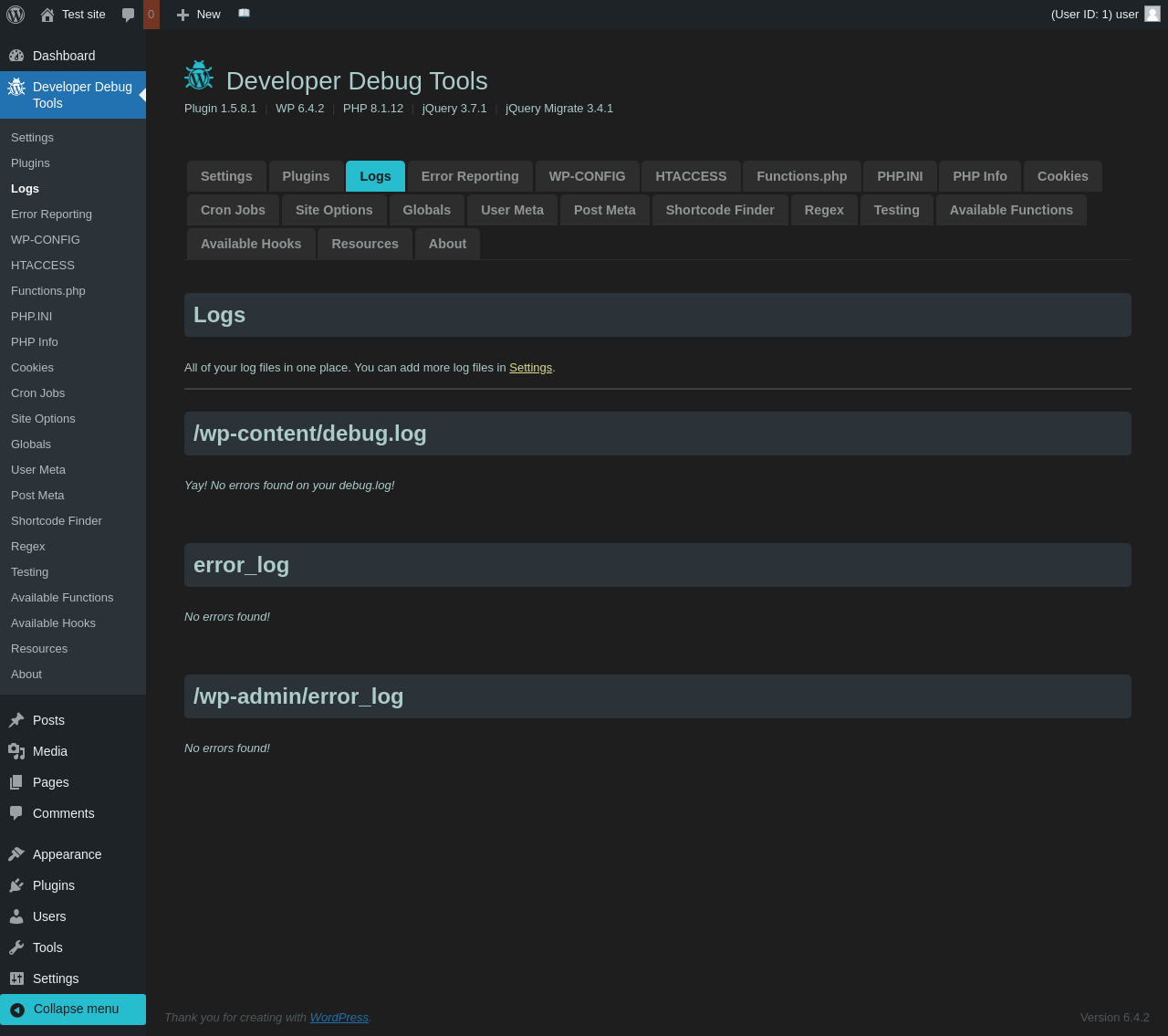Click the Appearance paintbrush icon
1168x1036 pixels.
point(16,854)
